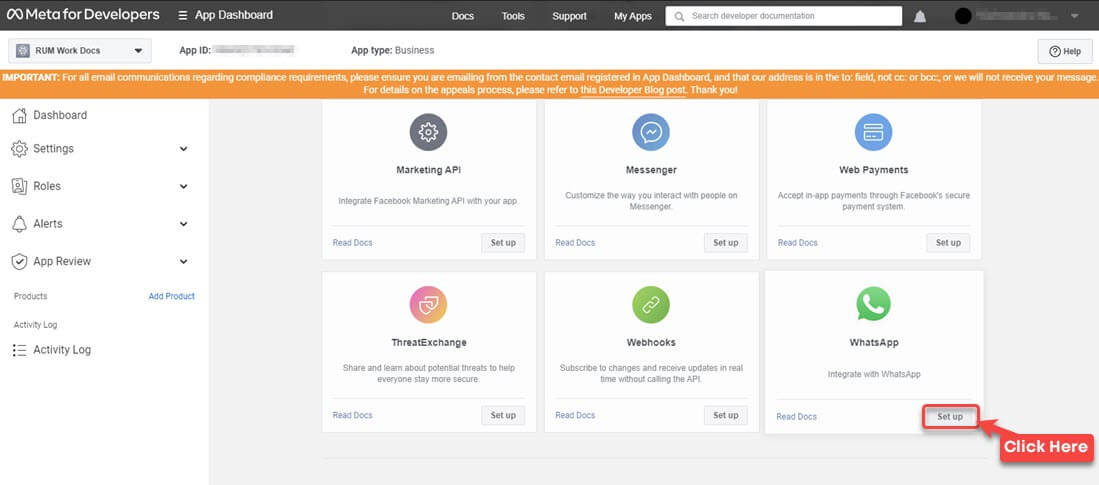The image size is (1099, 485).
Task: Click the Meta for Developers logo
Action: (x=83, y=15)
